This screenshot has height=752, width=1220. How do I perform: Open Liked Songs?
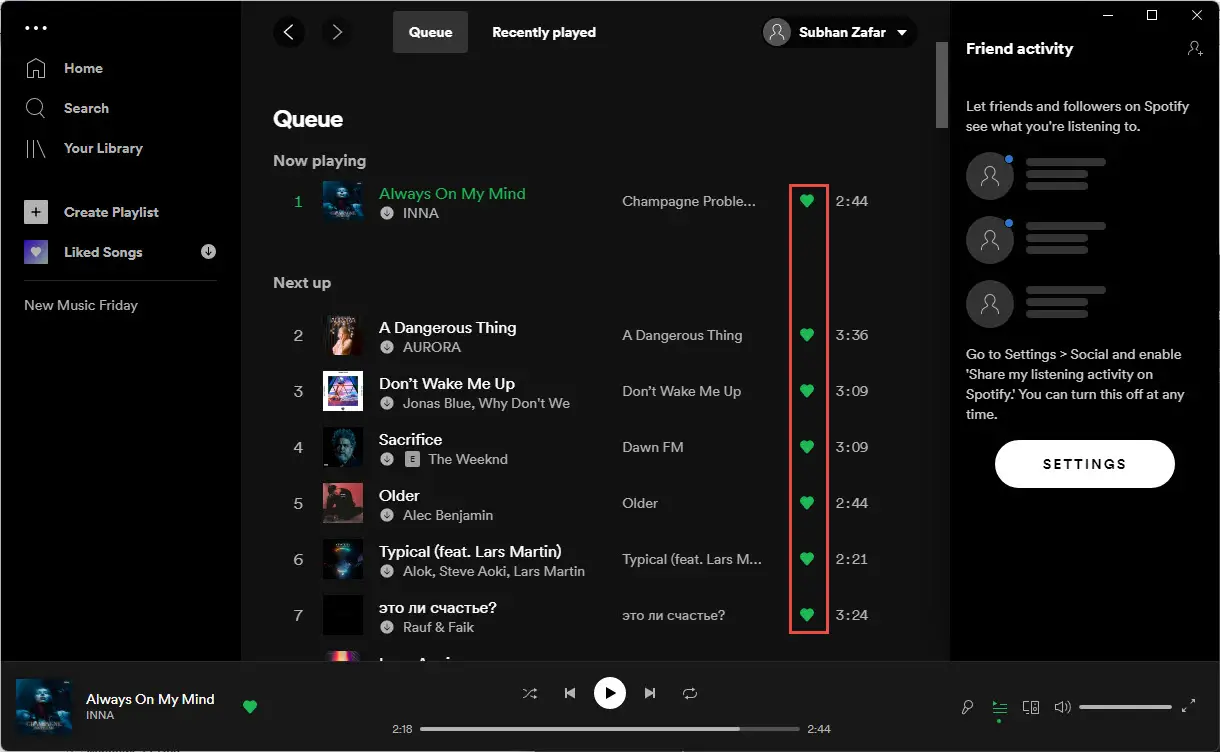pyautogui.click(x=103, y=252)
